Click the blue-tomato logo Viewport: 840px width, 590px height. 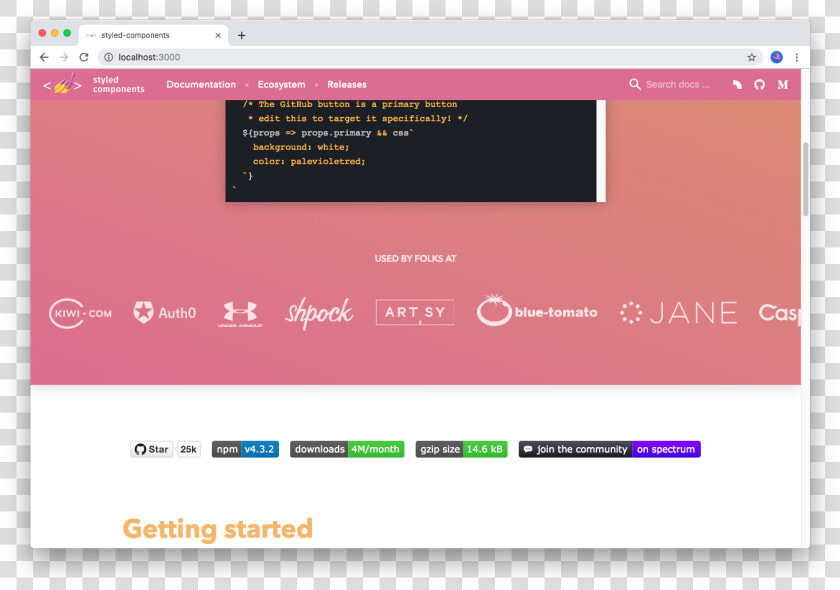click(x=537, y=310)
